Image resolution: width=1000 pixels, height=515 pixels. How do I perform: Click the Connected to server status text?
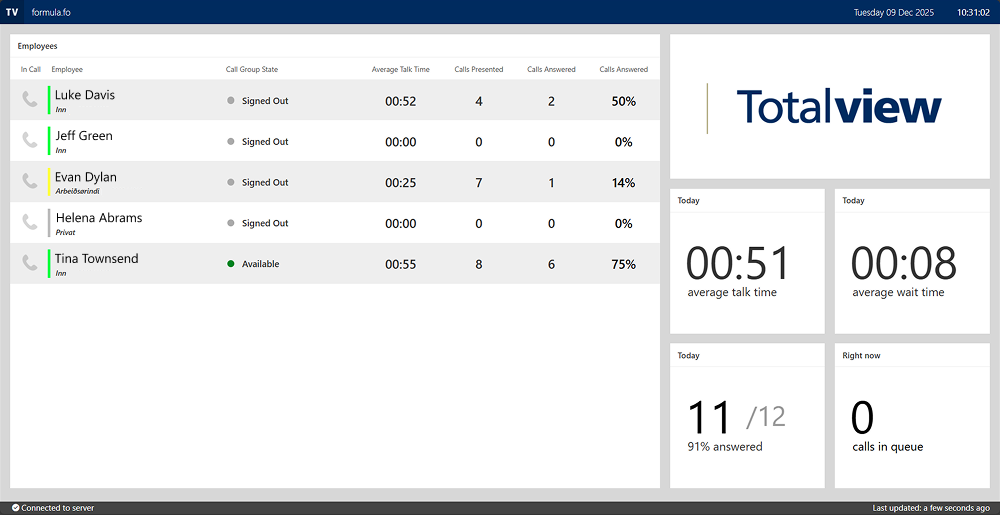57,508
